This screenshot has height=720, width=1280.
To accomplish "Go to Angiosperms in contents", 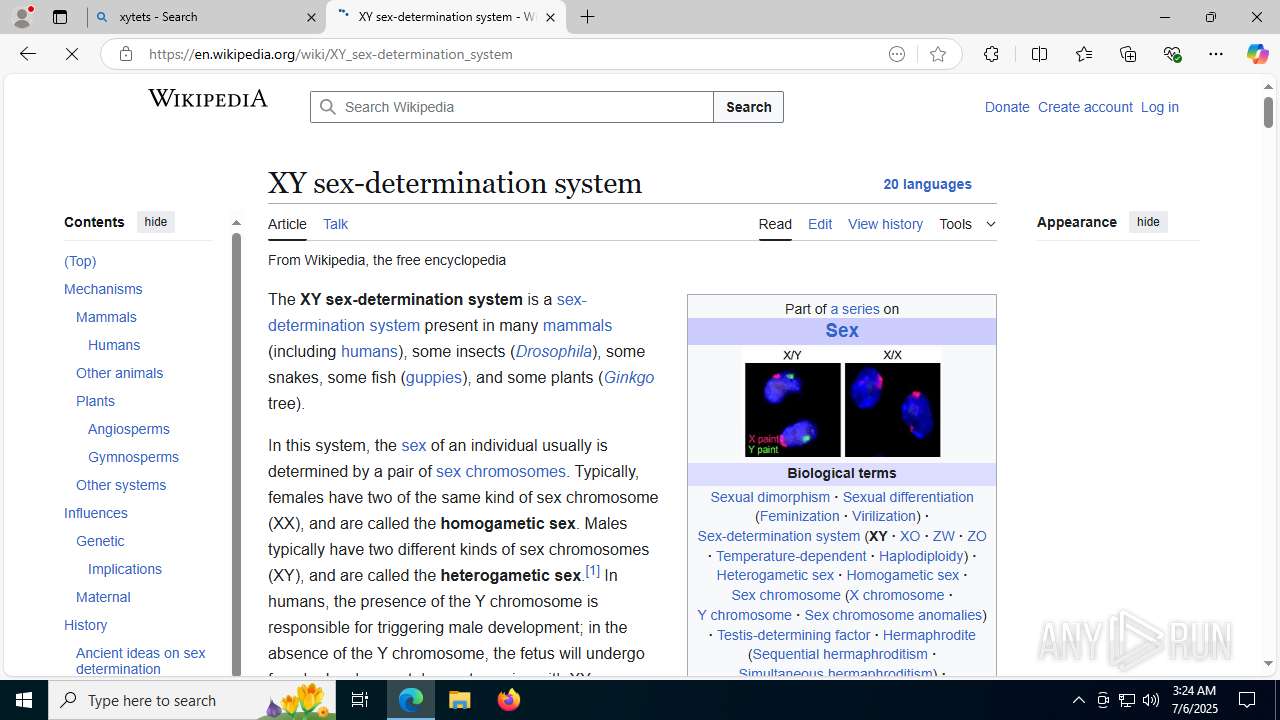I will click(x=129, y=429).
